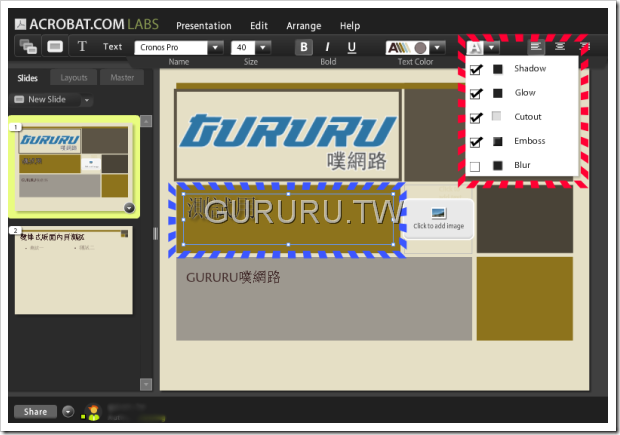Uncheck the Cutout effect checkbox
Image resolution: width=620 pixels, height=435 pixels.
[475, 118]
